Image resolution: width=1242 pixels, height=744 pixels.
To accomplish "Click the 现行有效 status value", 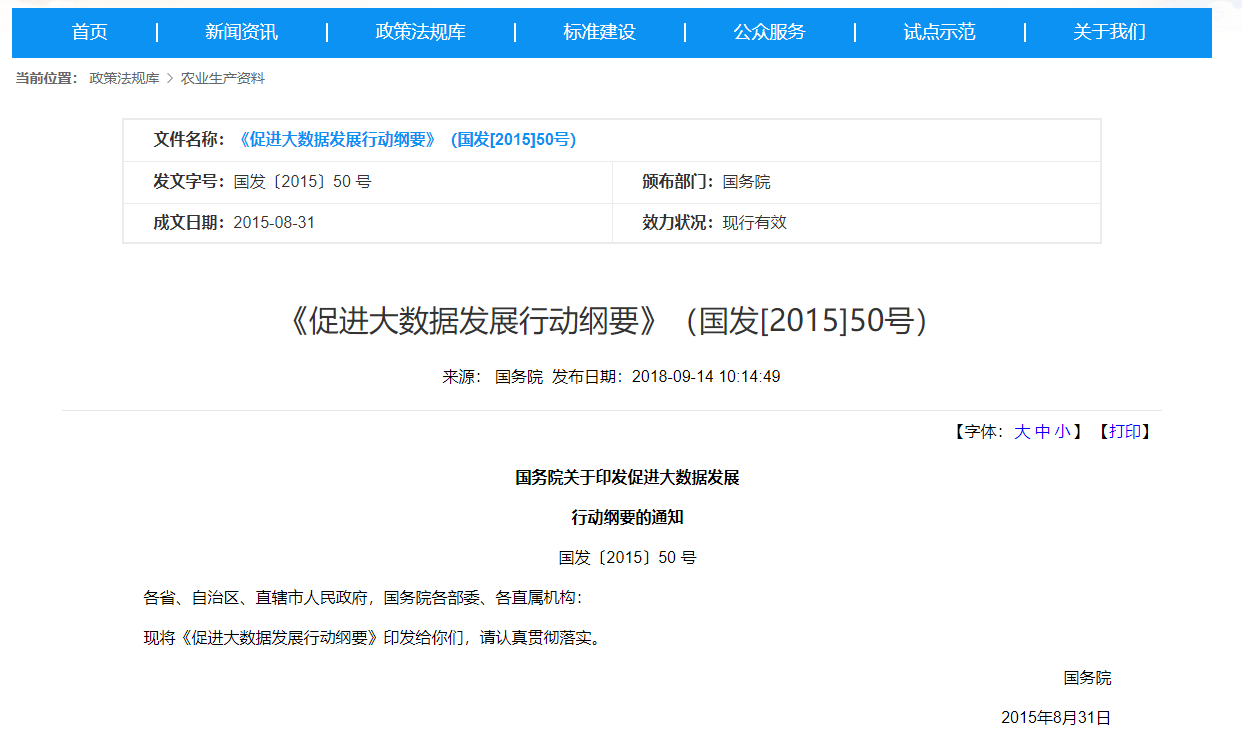I will pos(754,223).
